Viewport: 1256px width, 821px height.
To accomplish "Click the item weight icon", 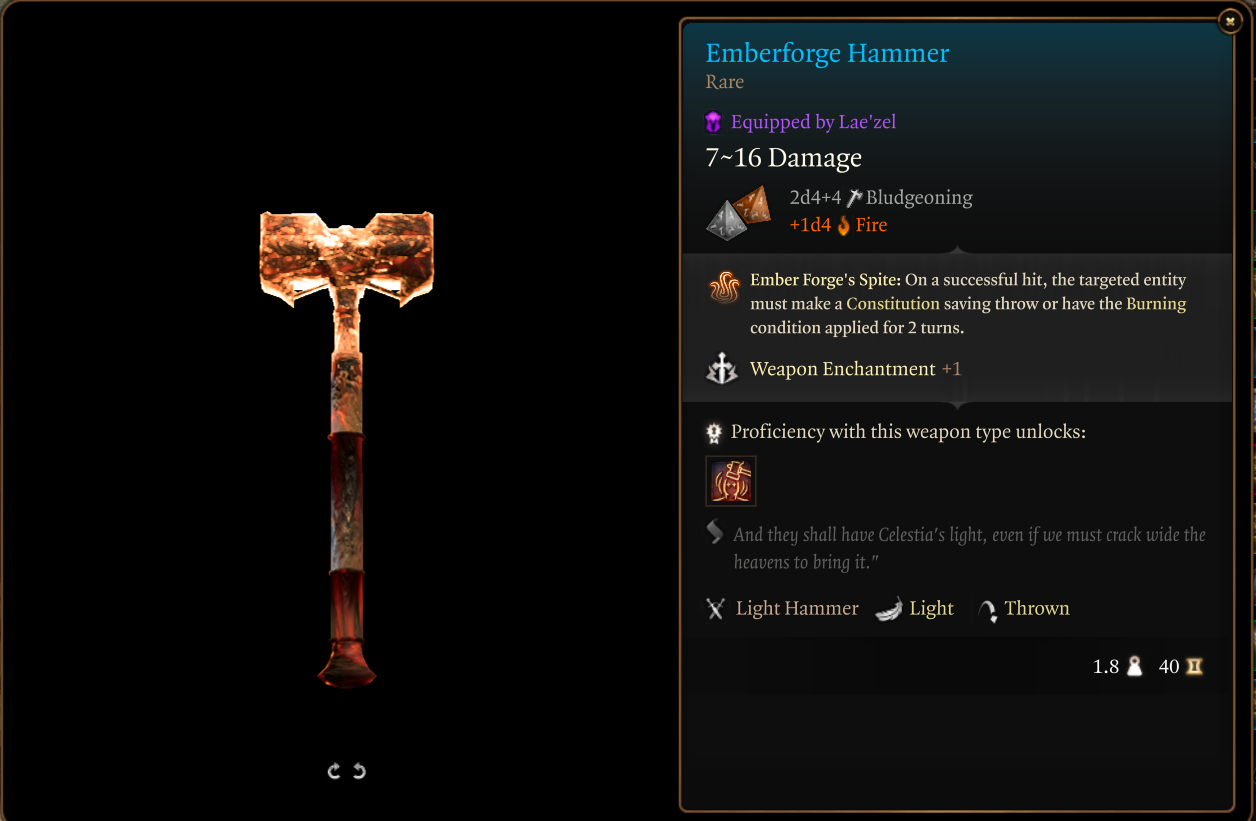I will pyautogui.click(x=1134, y=666).
